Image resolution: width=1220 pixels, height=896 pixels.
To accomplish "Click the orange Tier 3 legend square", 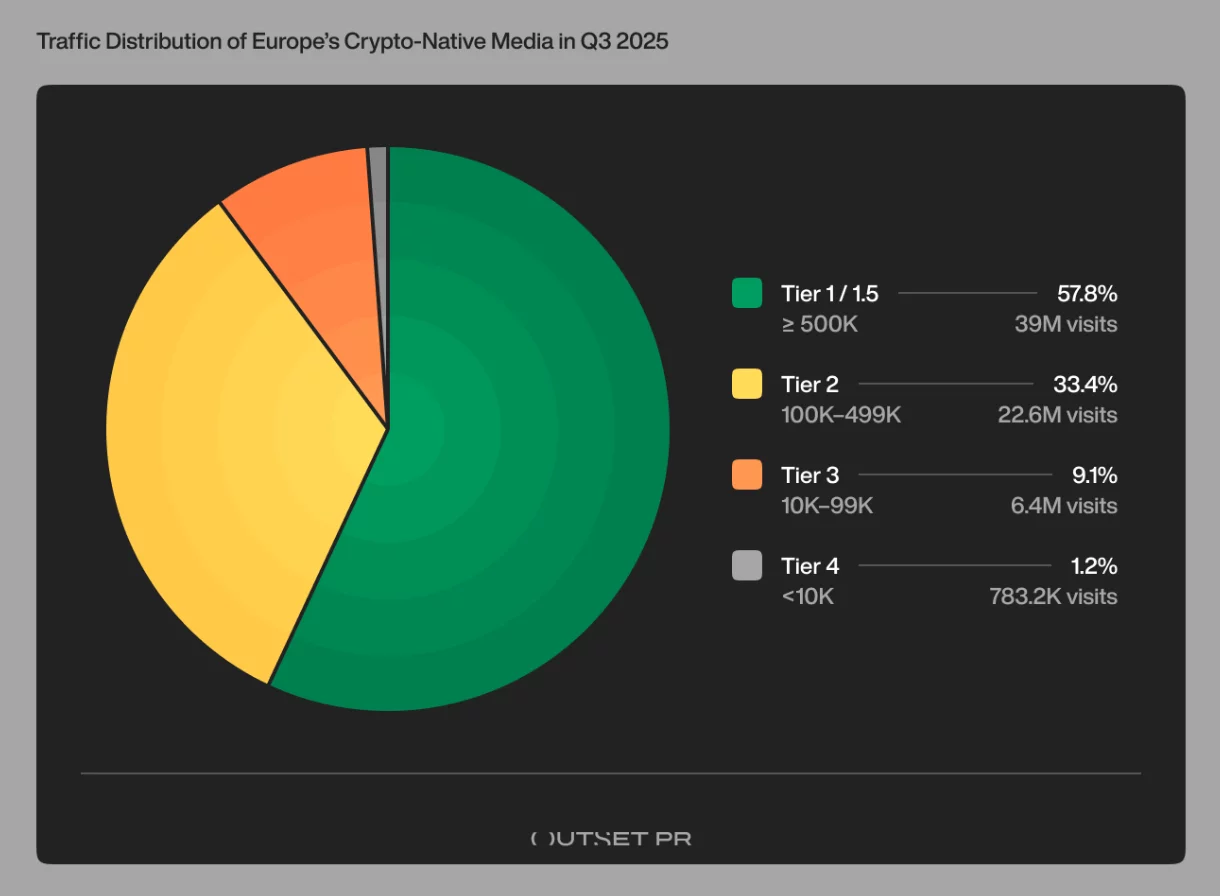I will pos(745,475).
